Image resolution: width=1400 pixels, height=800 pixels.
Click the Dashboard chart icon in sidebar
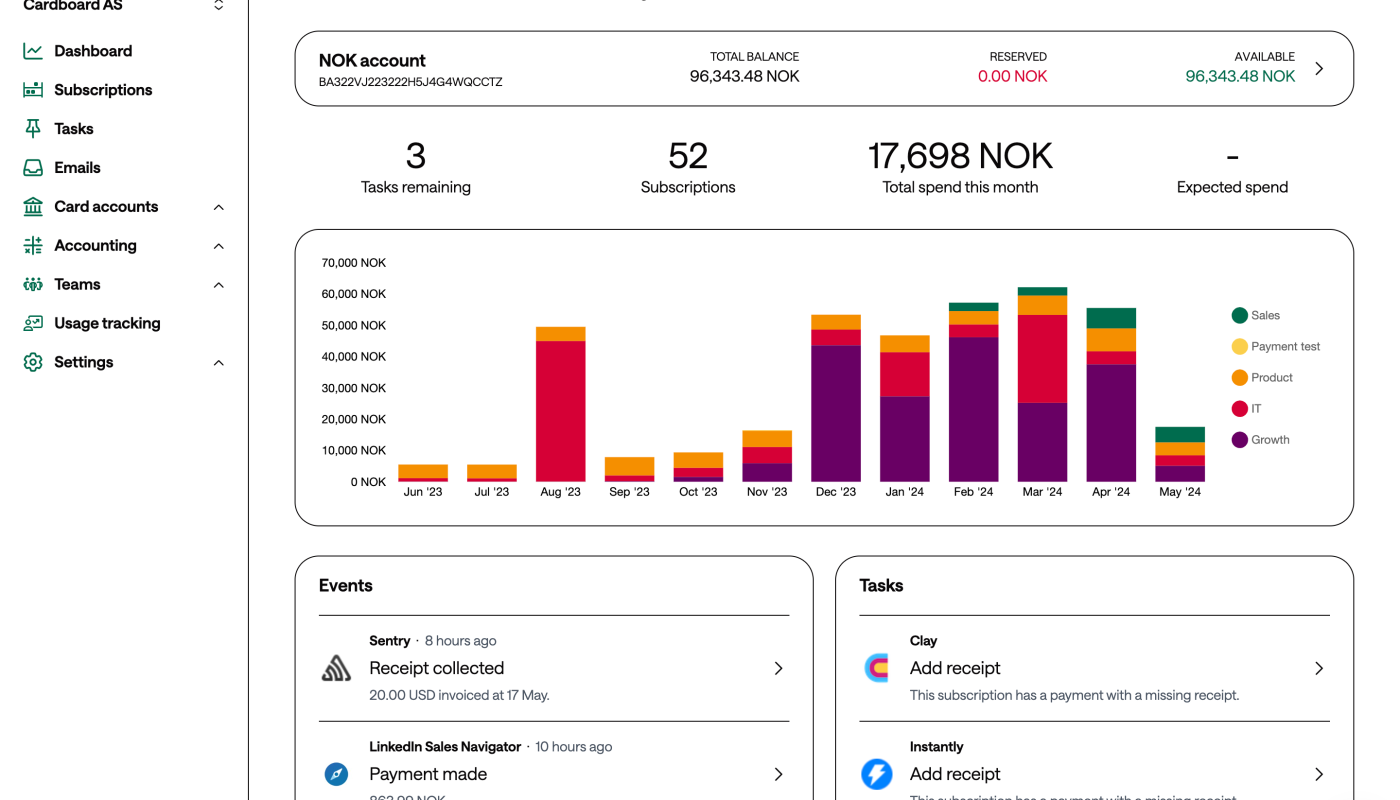point(33,51)
